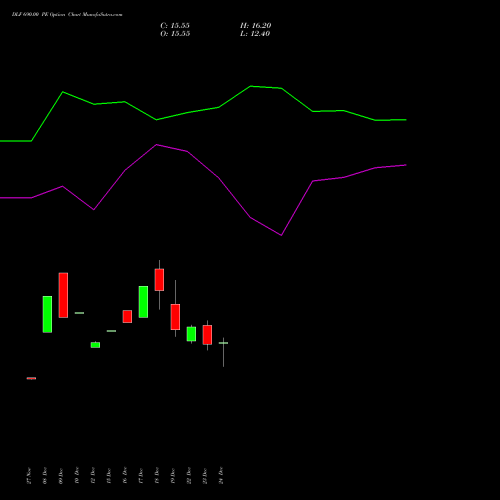Click the highest peak of the green line
Viewport: 500px width, 500px height.
click(251, 86)
